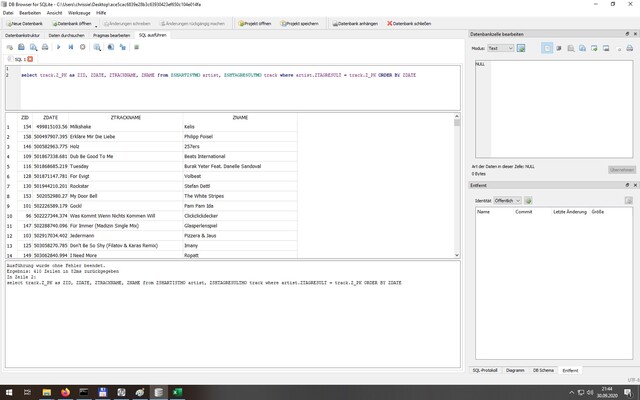This screenshot has height=400, width=640.
Task: Click the Projekt speichern button
Action: (x=300, y=21)
